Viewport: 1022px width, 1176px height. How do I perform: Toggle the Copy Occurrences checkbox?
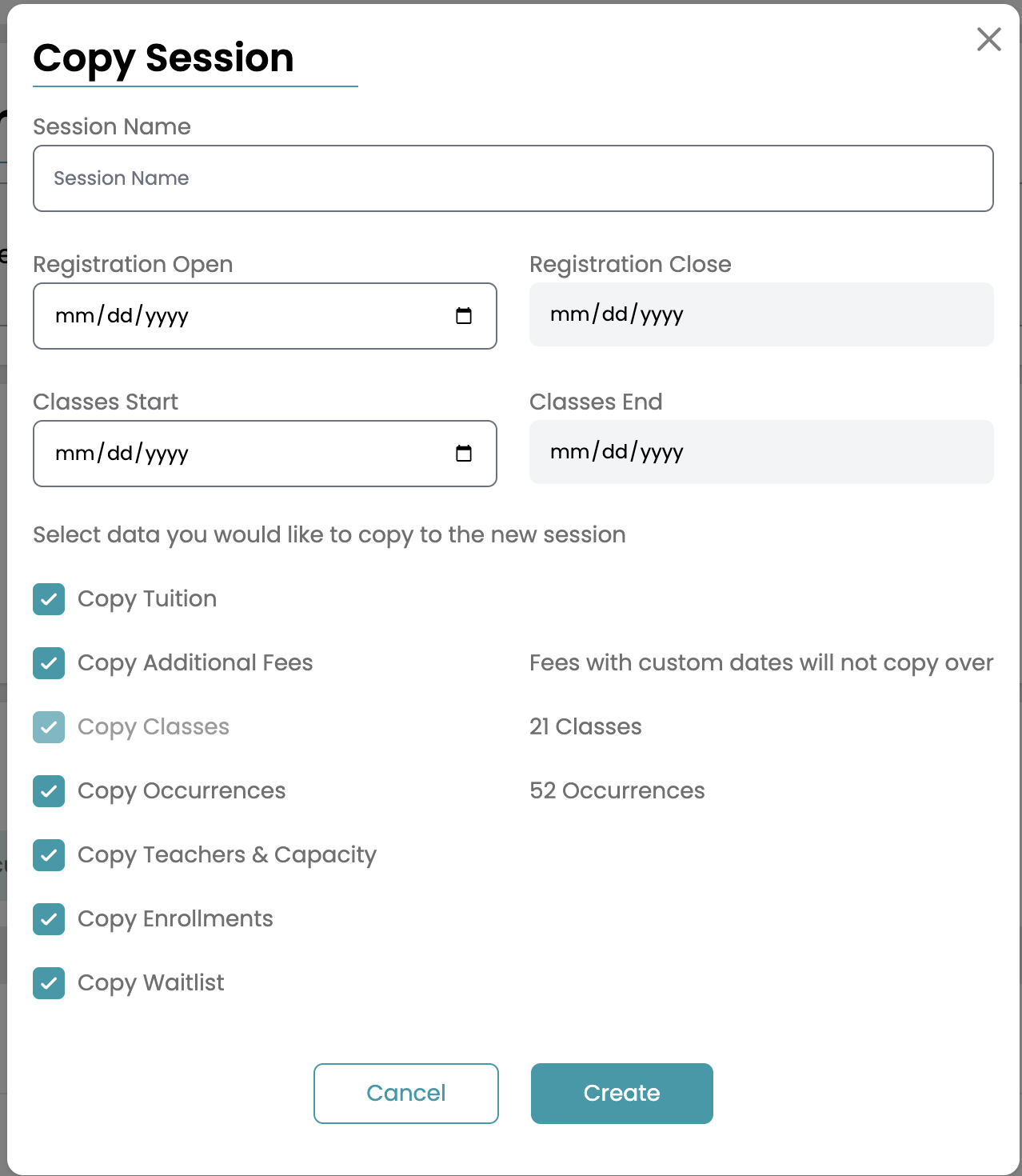point(49,791)
